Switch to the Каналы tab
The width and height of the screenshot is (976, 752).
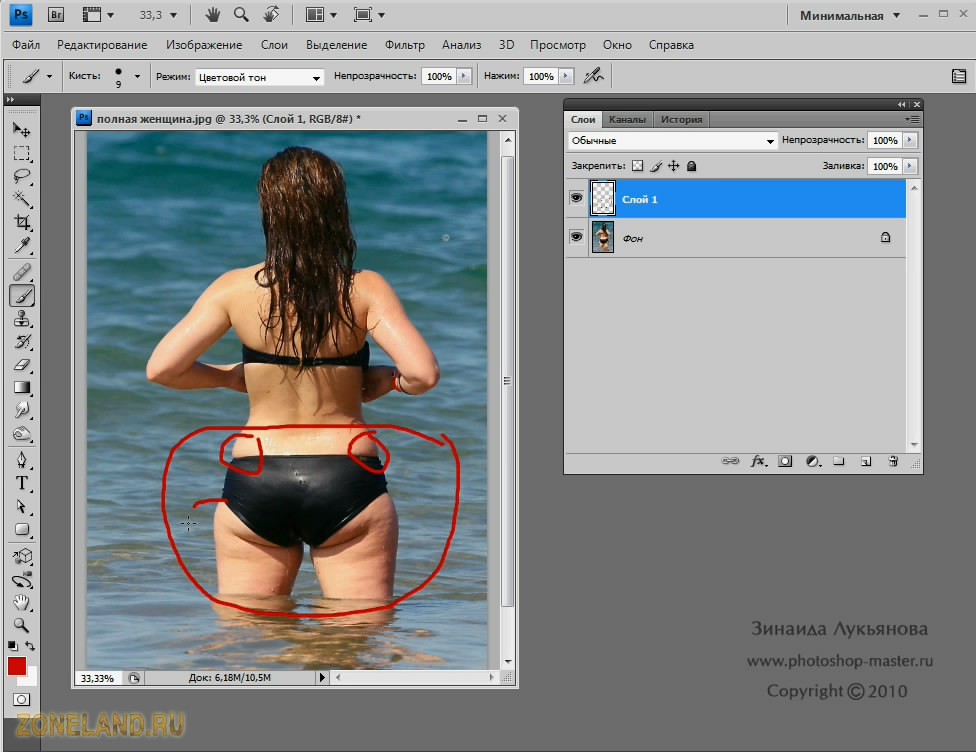(627, 119)
